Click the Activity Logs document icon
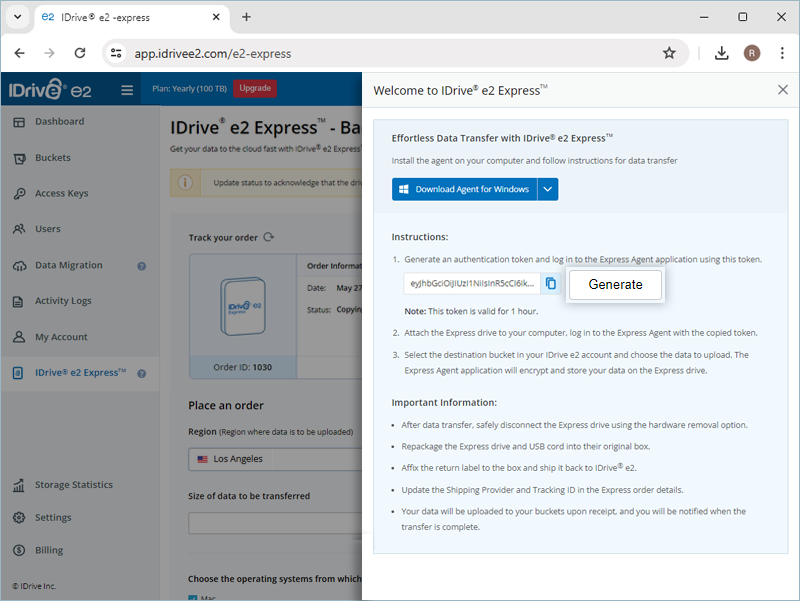 click(18, 302)
